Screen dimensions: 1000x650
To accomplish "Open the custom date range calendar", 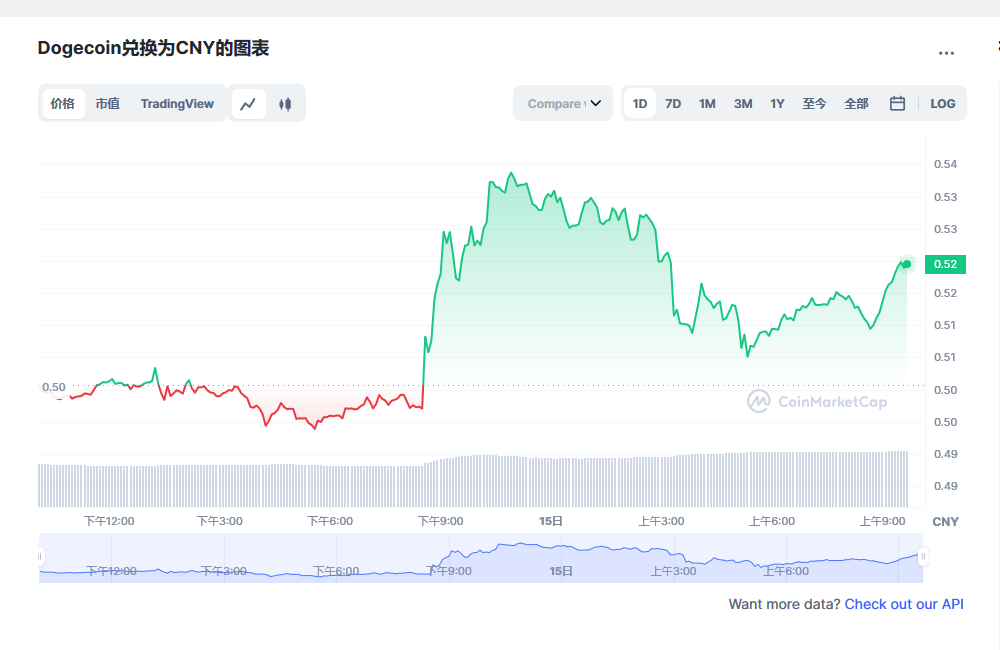I will tap(896, 103).
